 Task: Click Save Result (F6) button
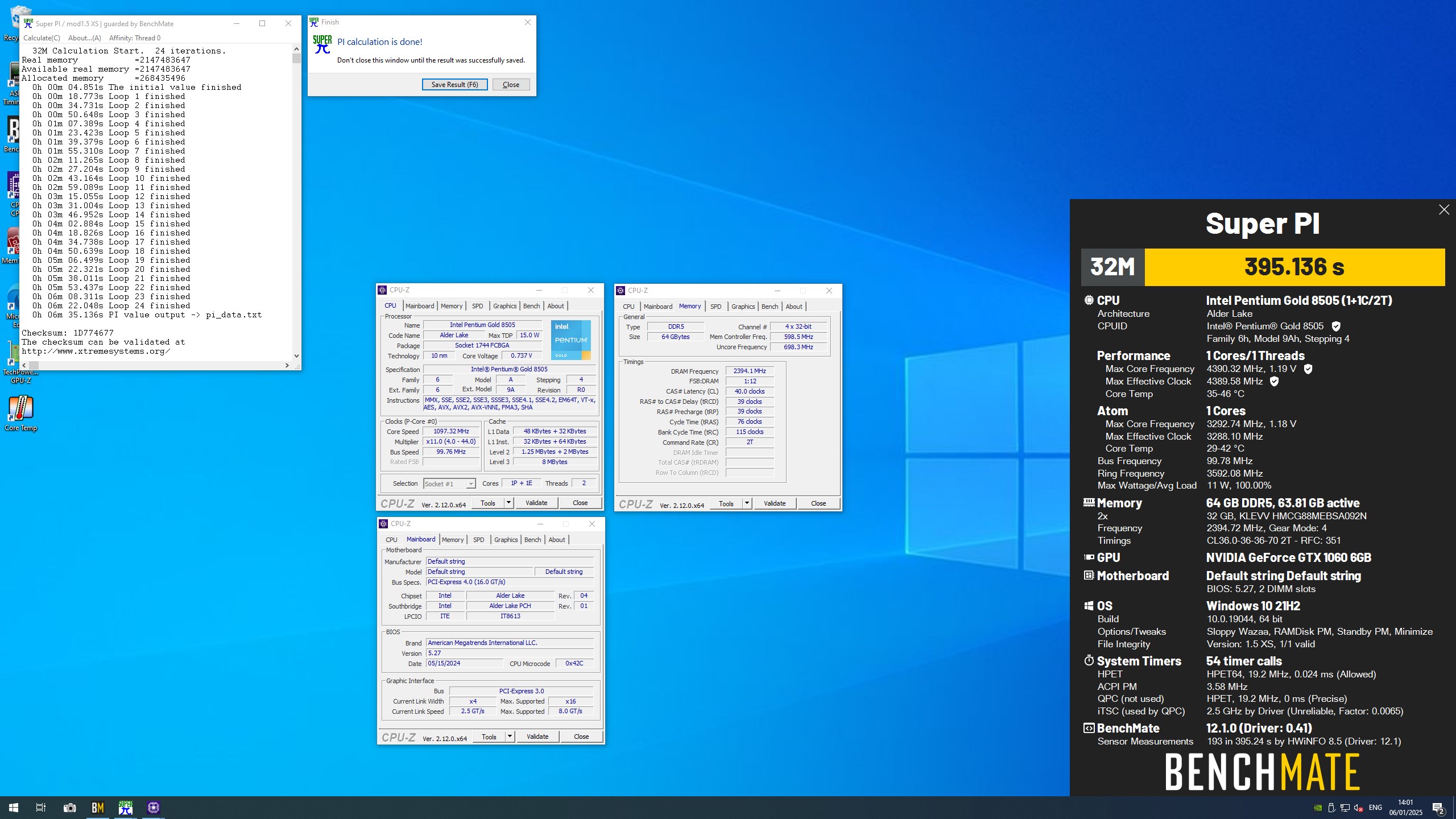(x=454, y=84)
